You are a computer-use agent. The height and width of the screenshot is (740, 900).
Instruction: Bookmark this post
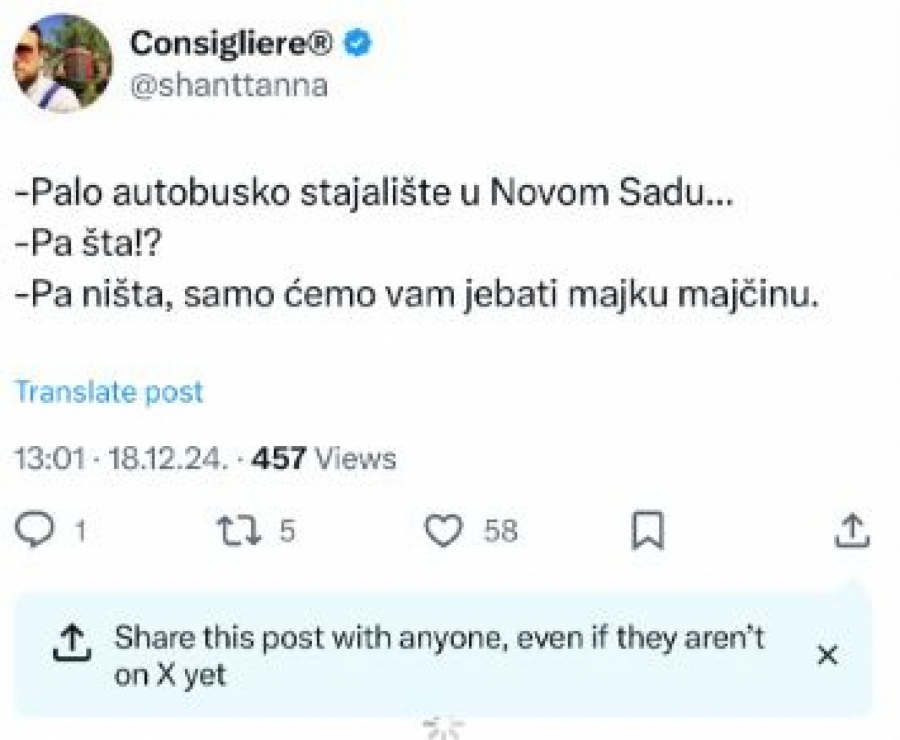648,530
